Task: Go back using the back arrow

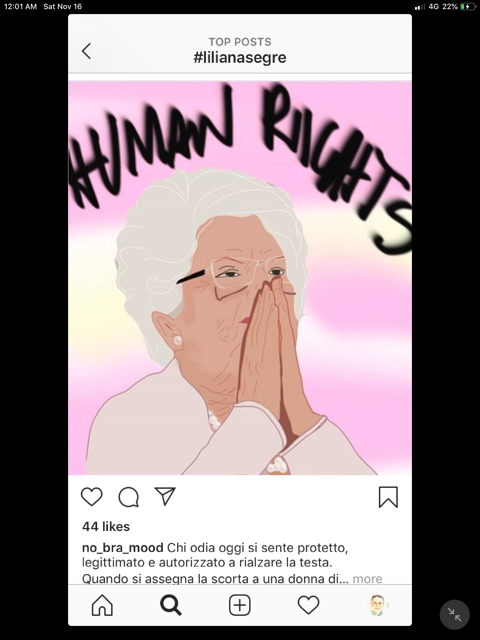Action: click(86, 51)
